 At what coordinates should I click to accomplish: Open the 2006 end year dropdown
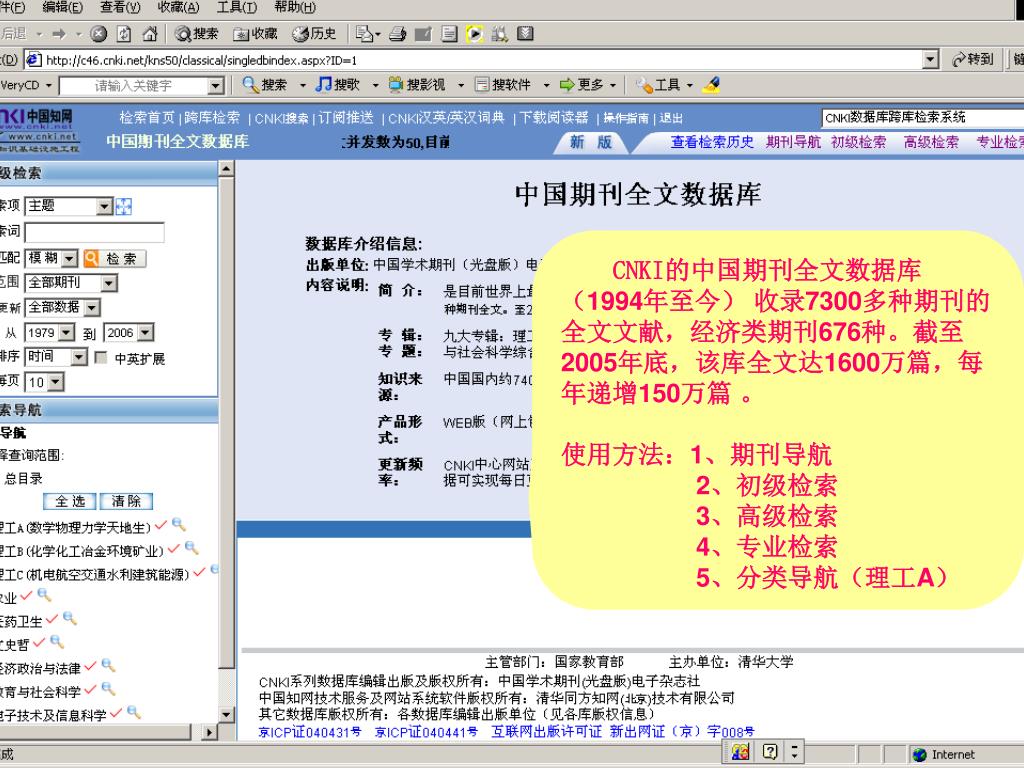click(146, 333)
